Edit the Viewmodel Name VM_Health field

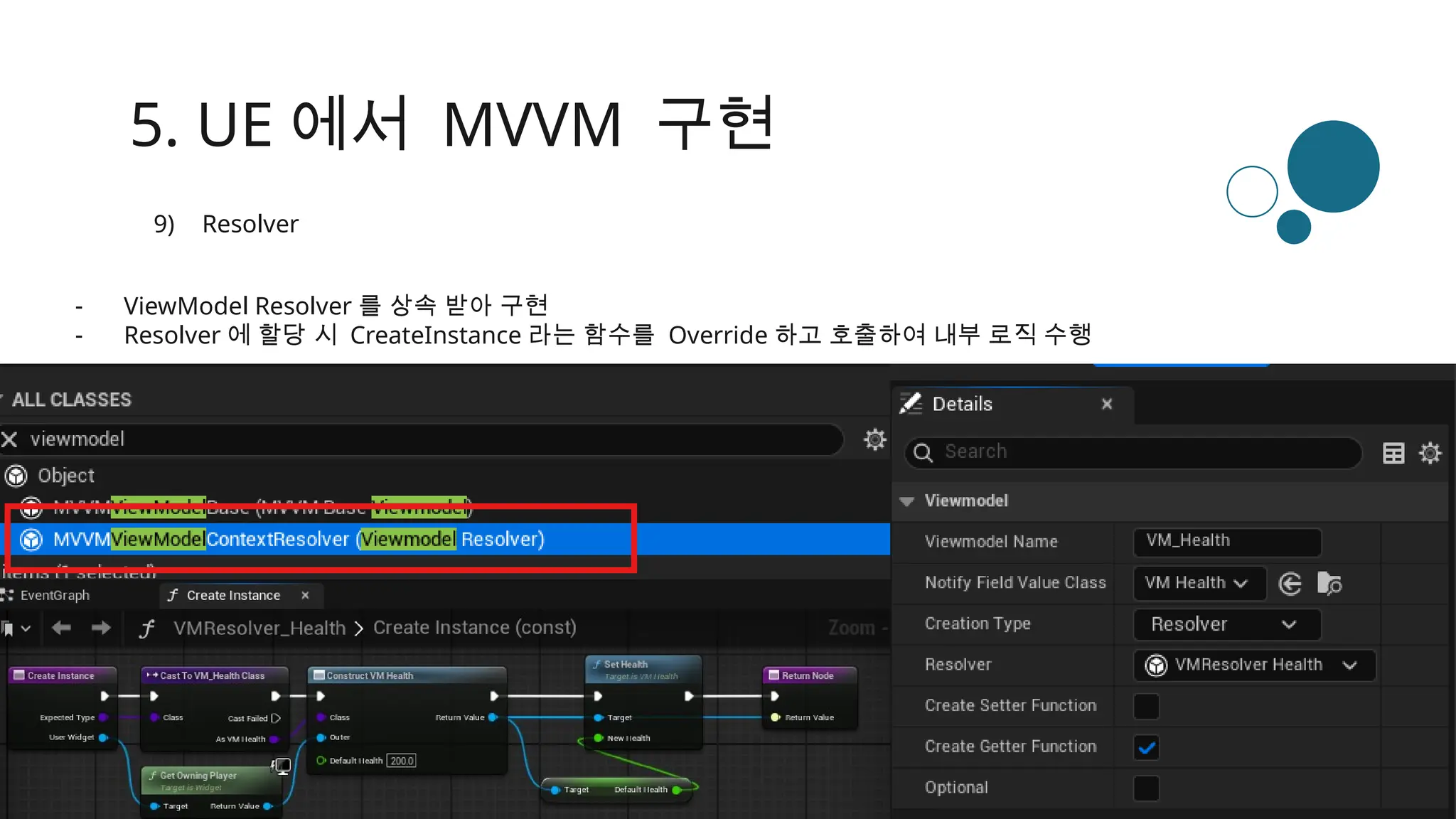(x=1227, y=541)
